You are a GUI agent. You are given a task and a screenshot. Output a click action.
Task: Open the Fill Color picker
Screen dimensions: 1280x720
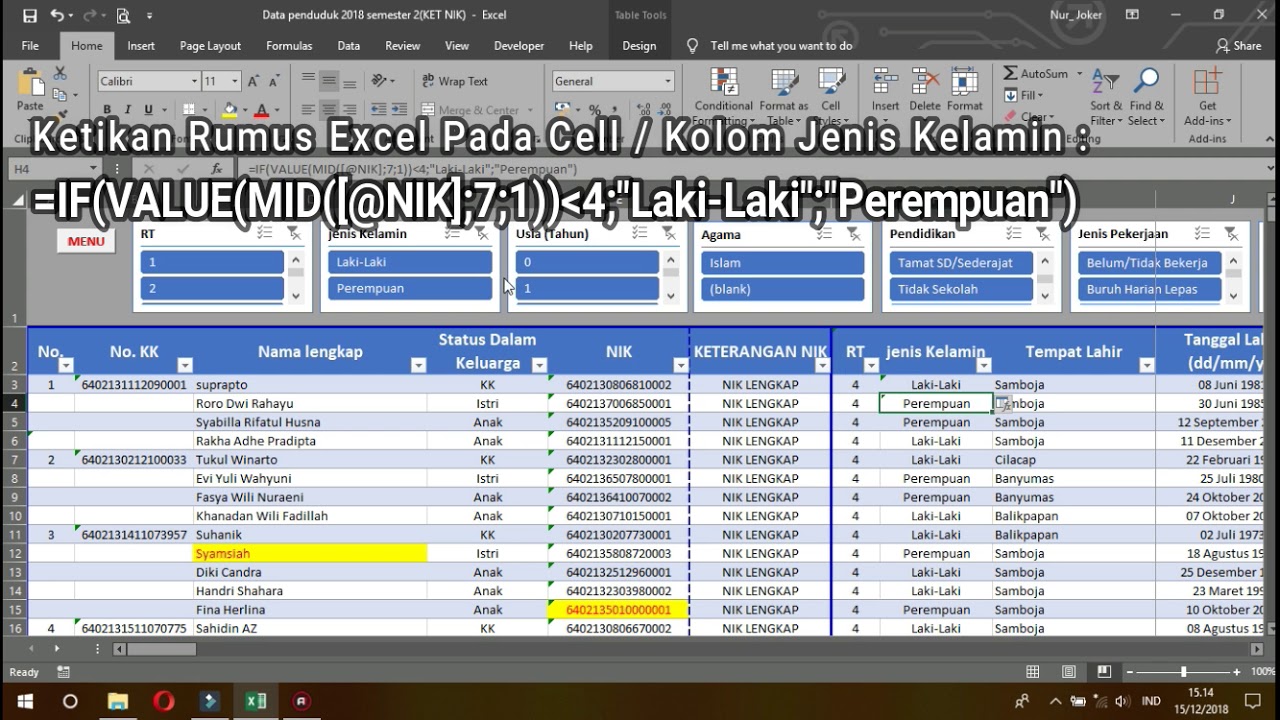(230, 110)
